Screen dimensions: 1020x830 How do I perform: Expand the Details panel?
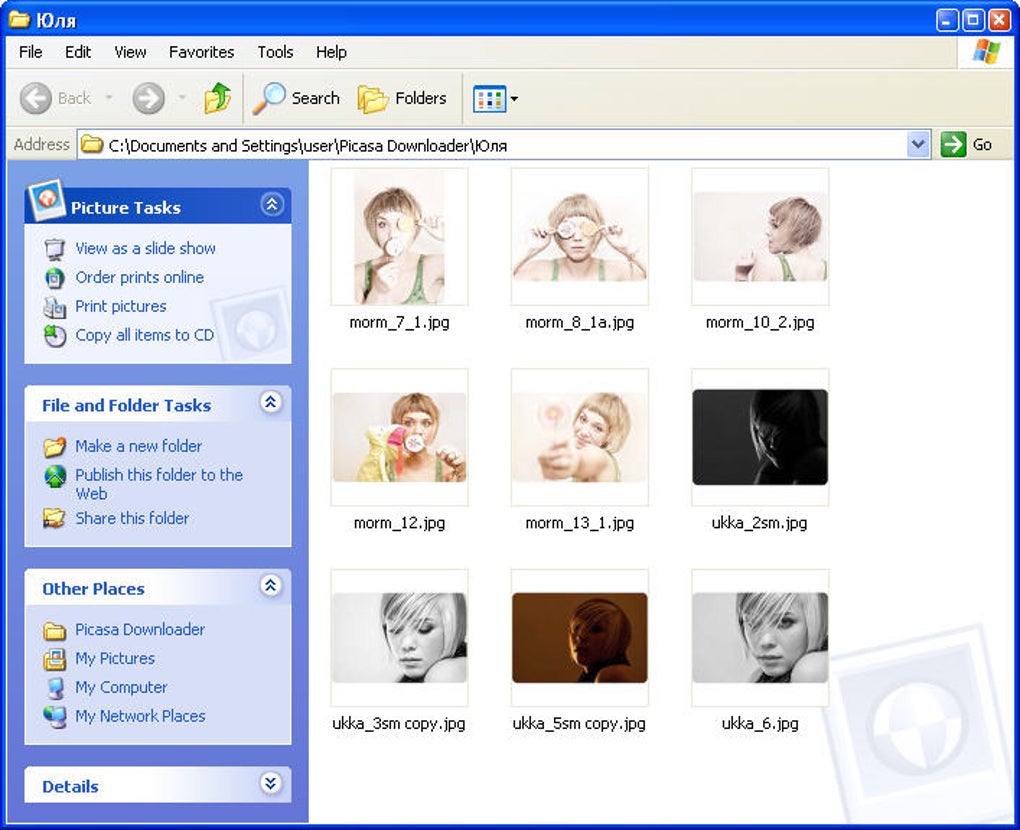point(270,784)
